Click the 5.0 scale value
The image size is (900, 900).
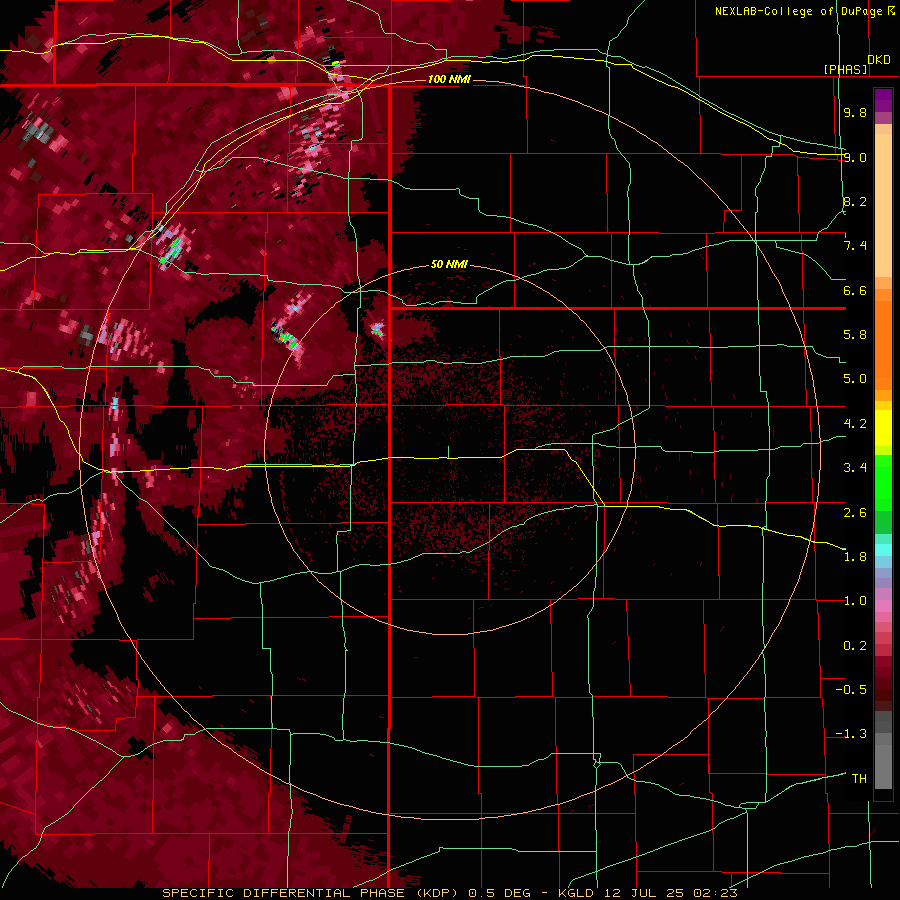click(855, 379)
